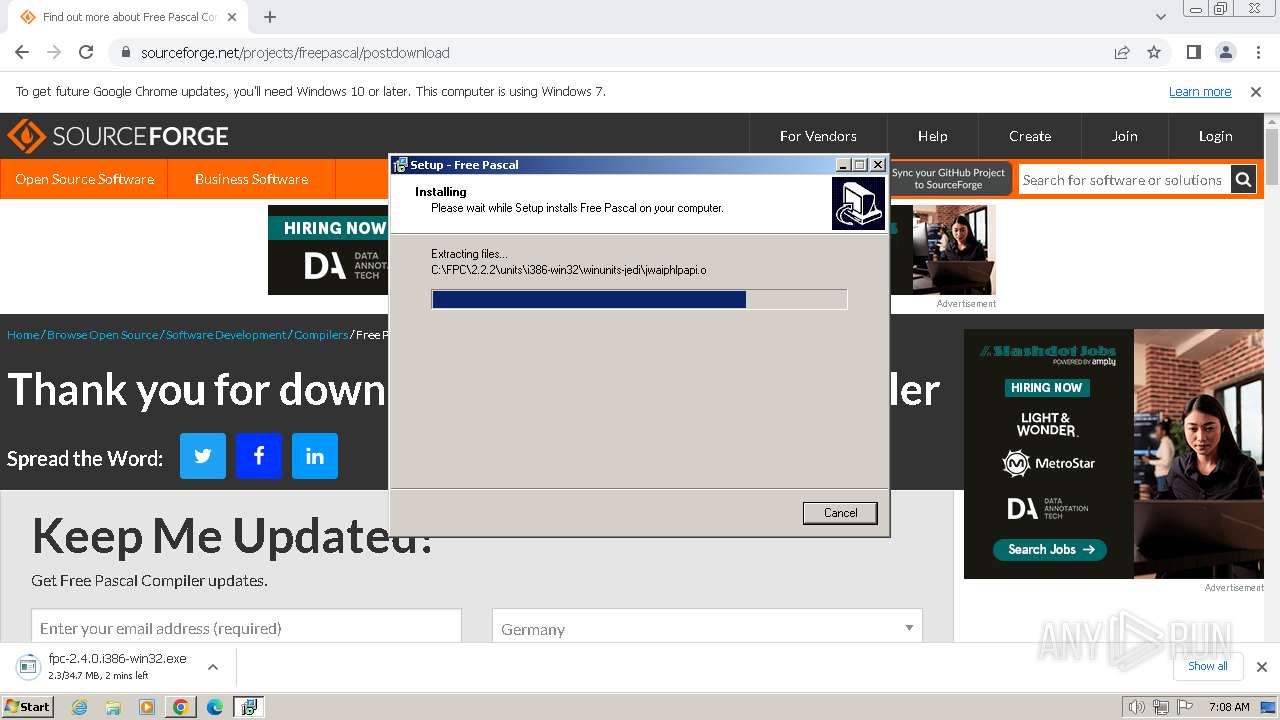1280x720 pixels.
Task: Cancel the Free Pascal installation
Action: click(x=840, y=513)
